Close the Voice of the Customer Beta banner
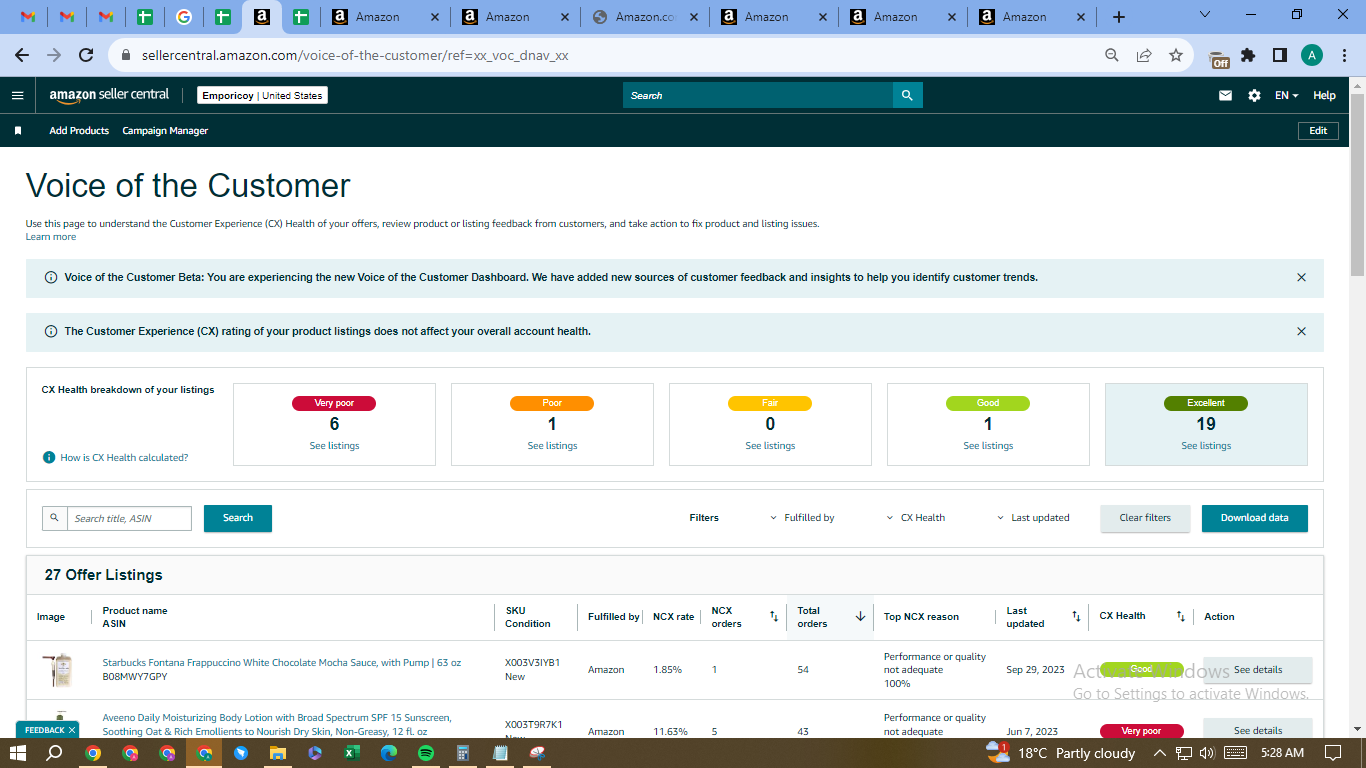 (x=1301, y=277)
